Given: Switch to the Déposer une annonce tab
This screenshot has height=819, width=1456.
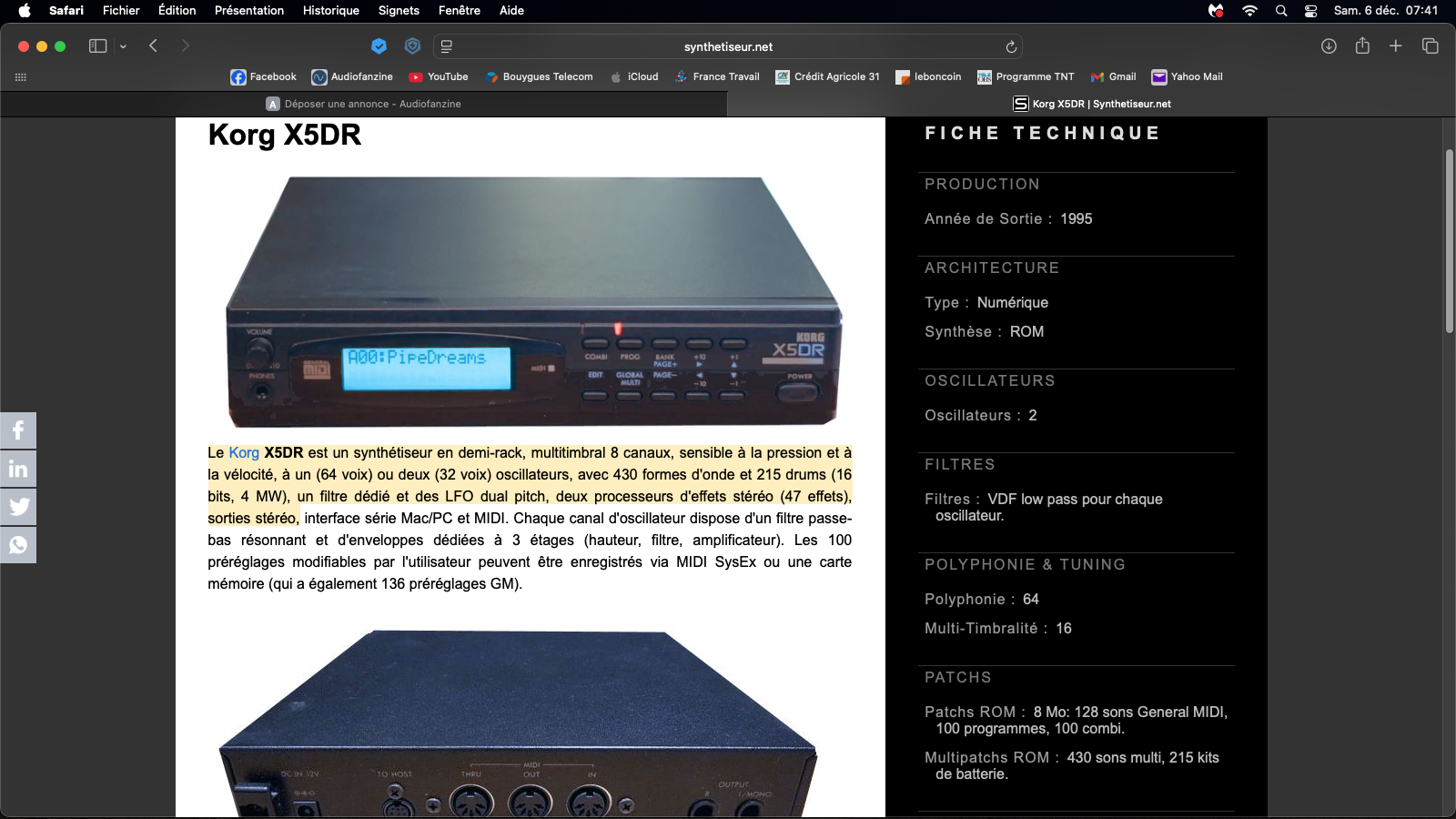Looking at the screenshot, I should click(364, 104).
